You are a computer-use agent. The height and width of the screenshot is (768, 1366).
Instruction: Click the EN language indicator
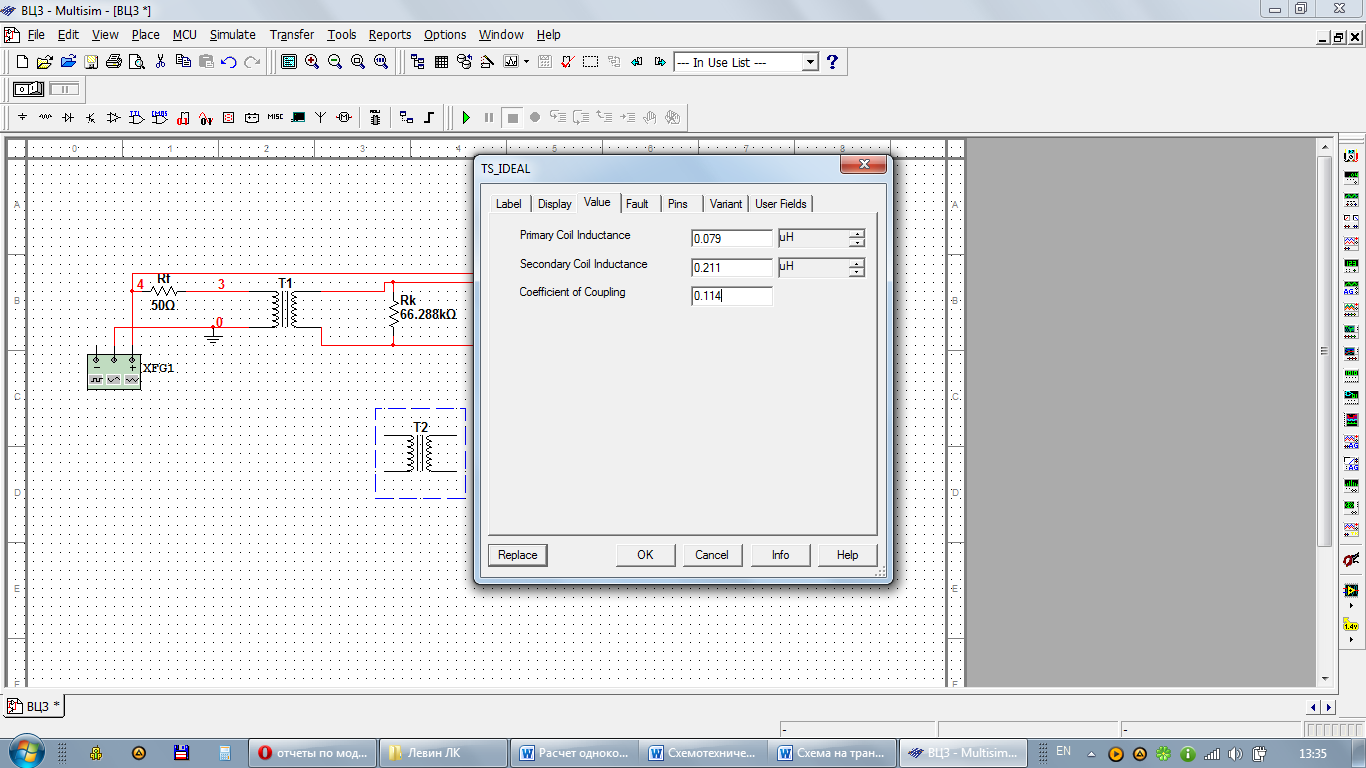[1063, 751]
